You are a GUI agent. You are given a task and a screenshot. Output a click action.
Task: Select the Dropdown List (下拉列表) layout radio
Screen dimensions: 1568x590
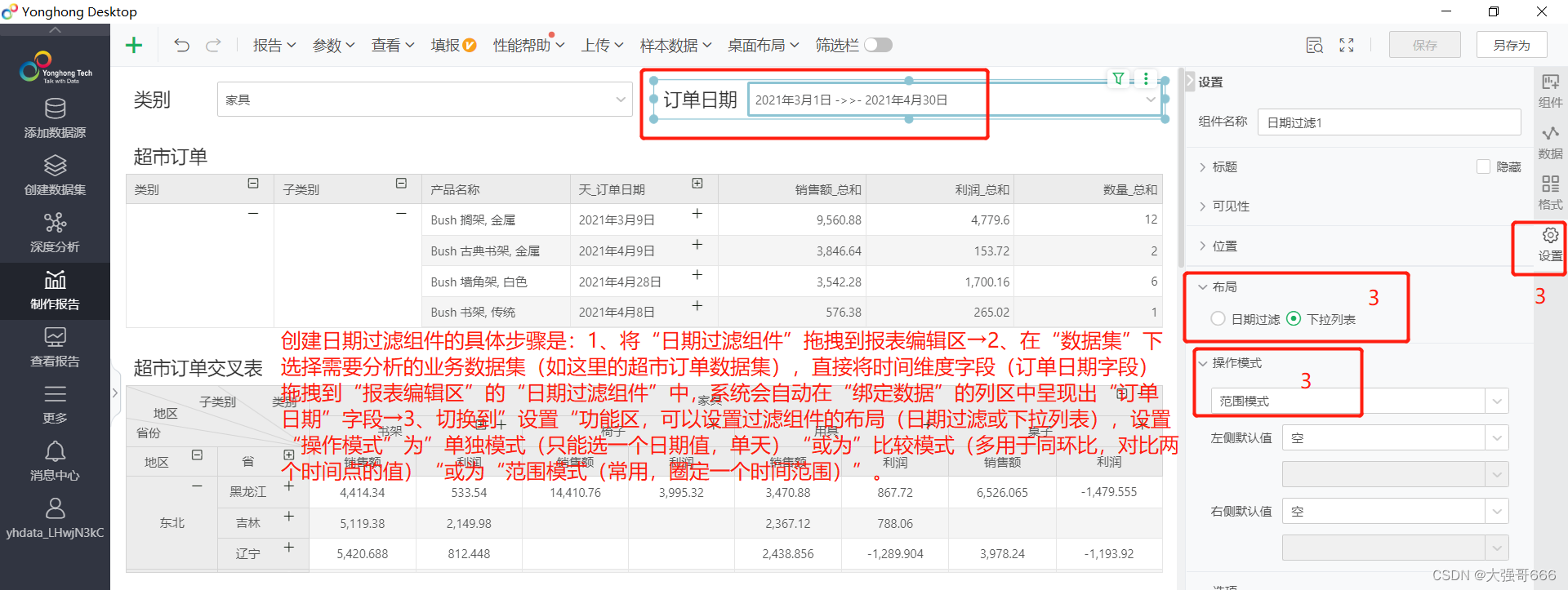coord(1294,318)
